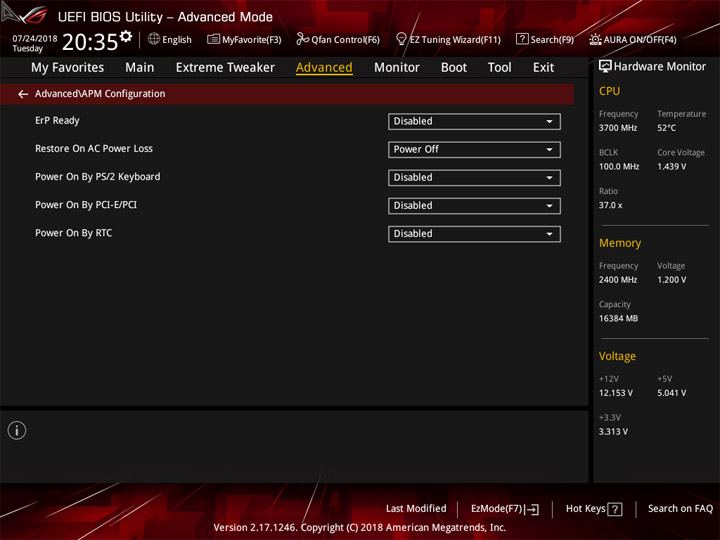The width and height of the screenshot is (720, 540).
Task: Click +3.3V value 3.313 V
Action: 613,432
